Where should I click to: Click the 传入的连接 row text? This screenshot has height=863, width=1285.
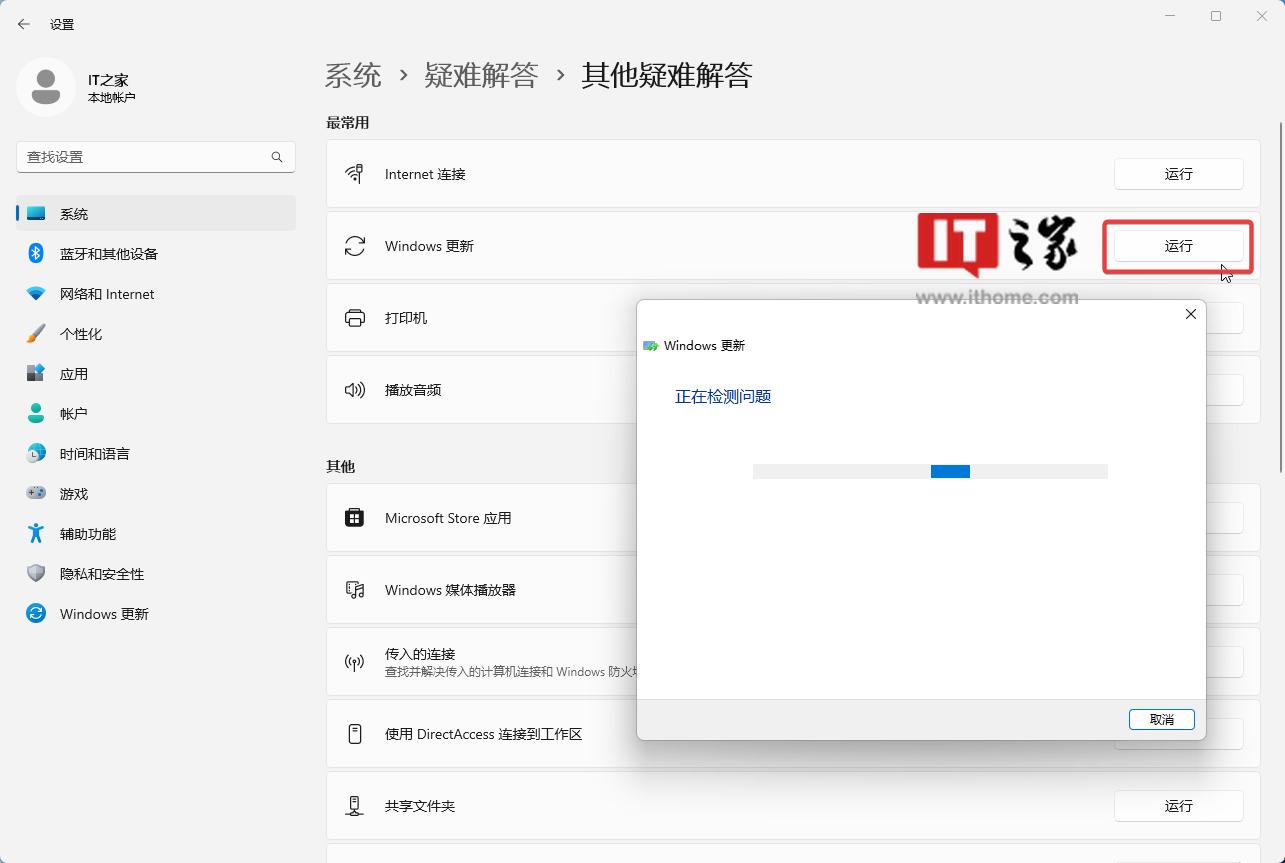pos(420,654)
